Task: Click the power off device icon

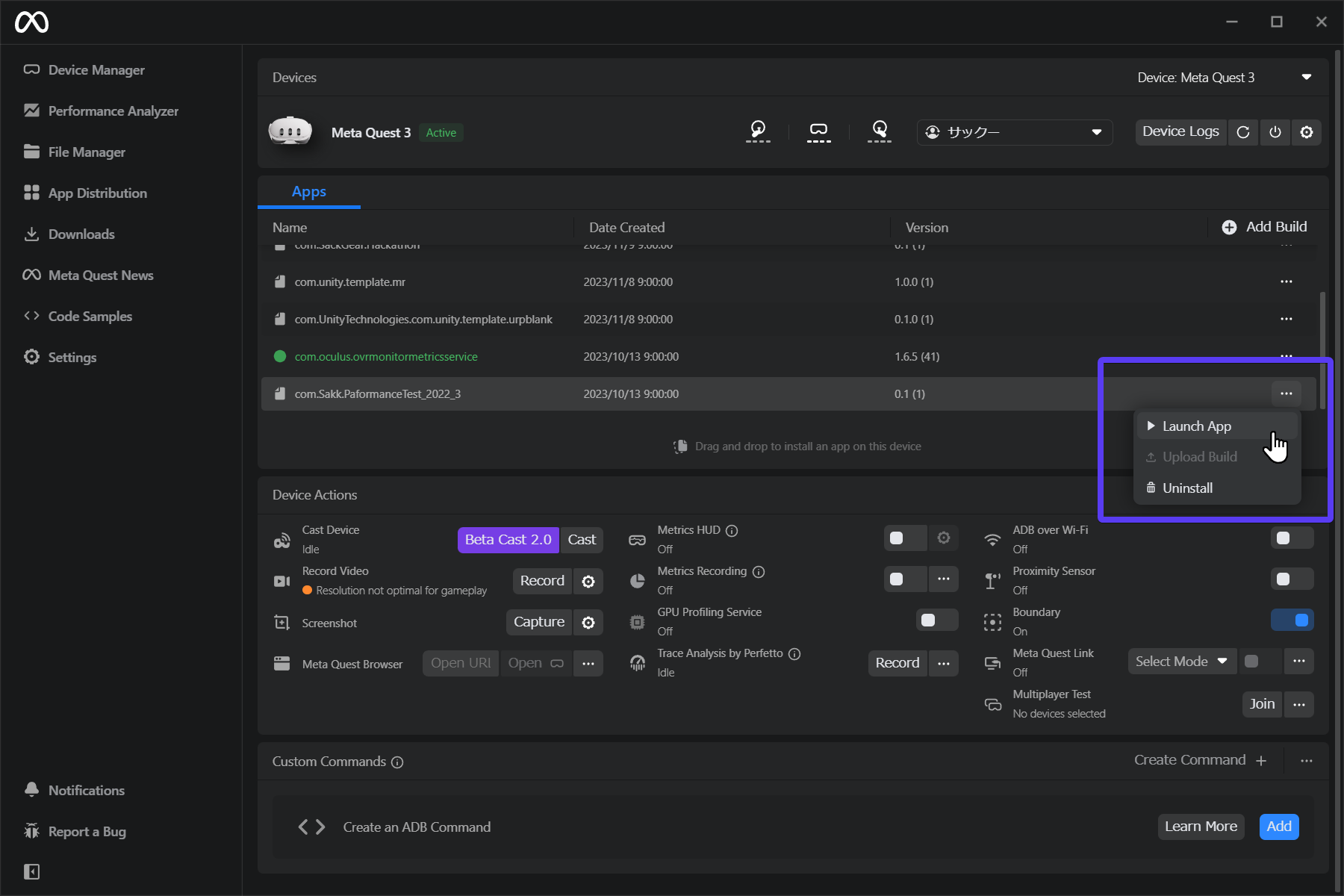Action: pyautogui.click(x=1275, y=132)
